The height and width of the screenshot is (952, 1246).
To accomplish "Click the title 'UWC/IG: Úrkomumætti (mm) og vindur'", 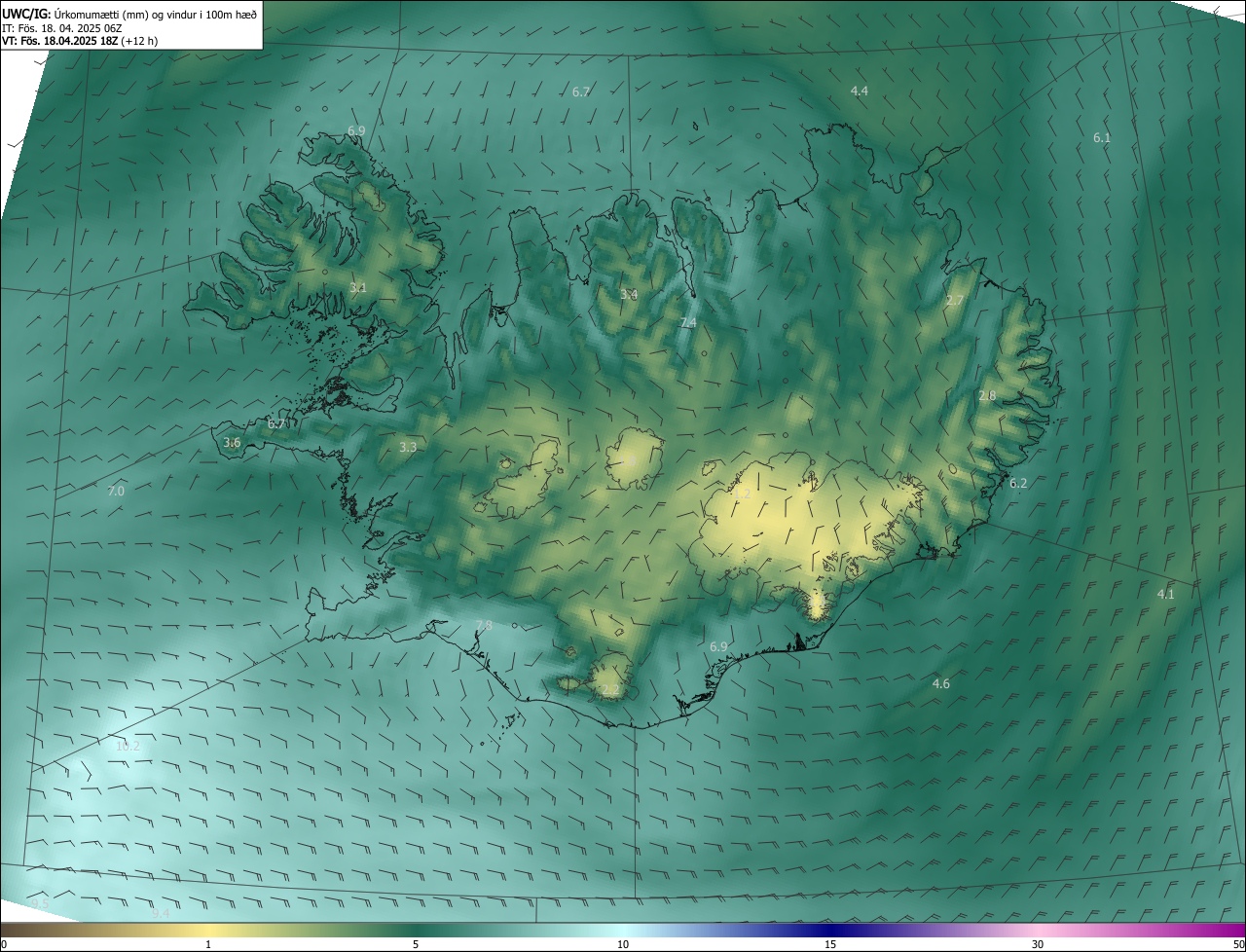I will click(x=129, y=14).
